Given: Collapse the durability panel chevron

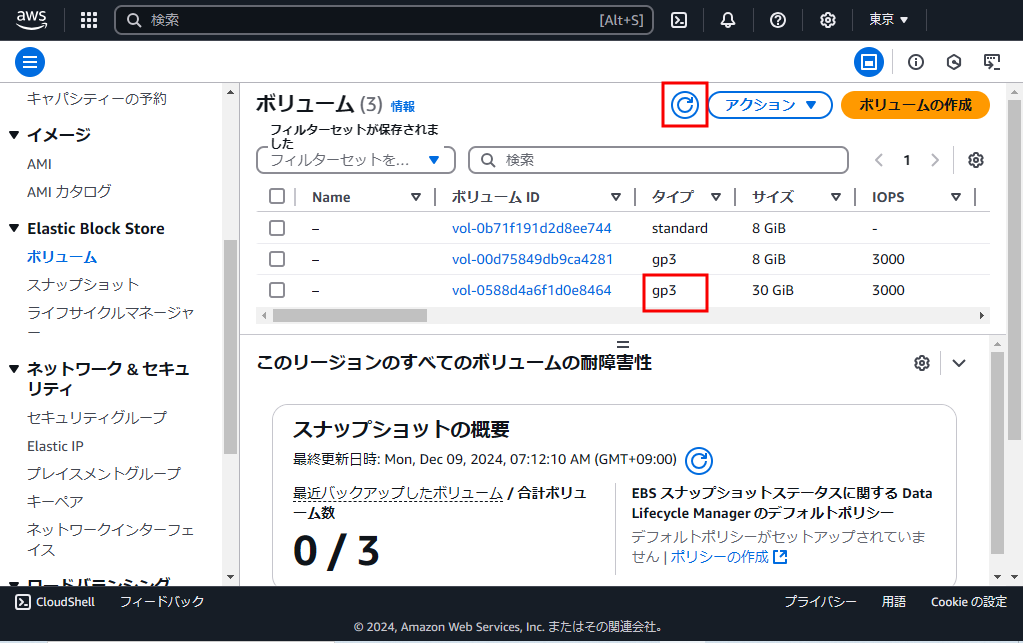Looking at the screenshot, I should click(x=958, y=363).
